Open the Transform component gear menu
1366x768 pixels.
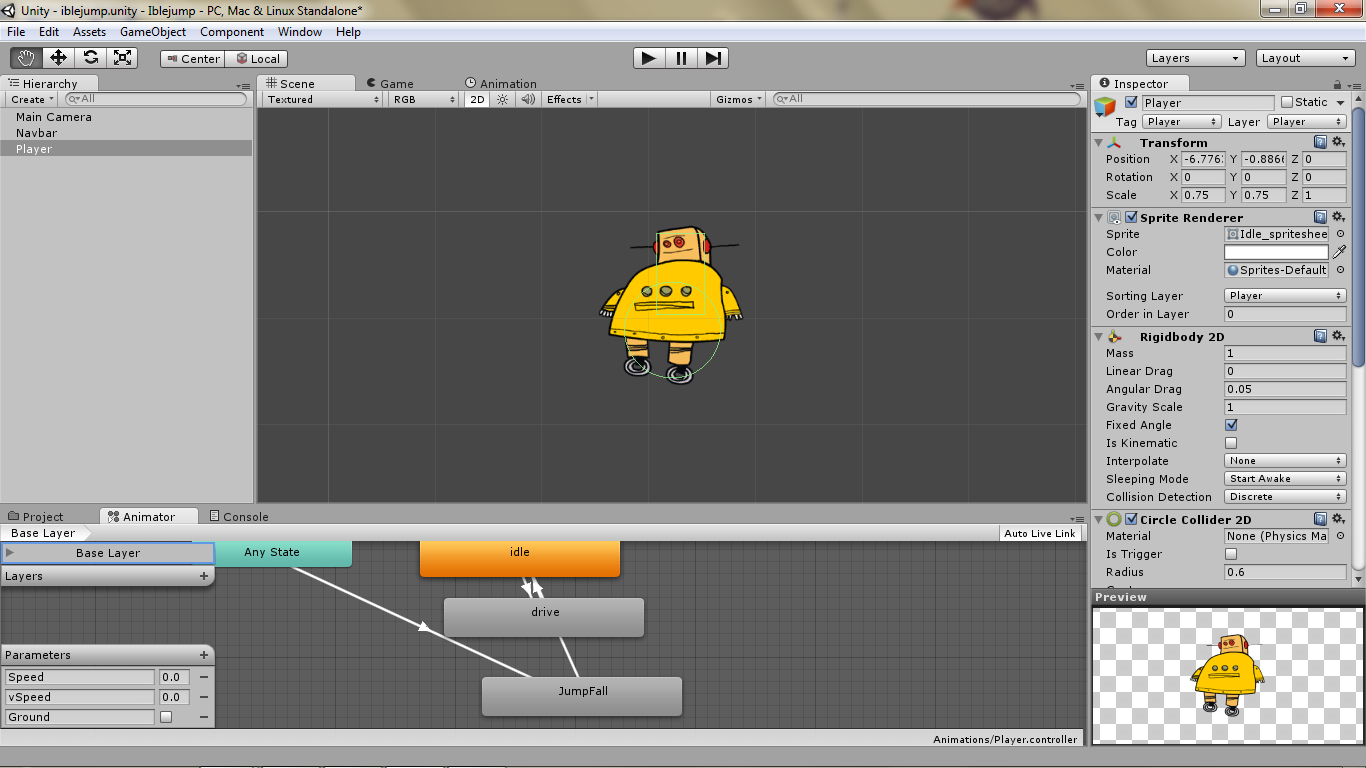1340,142
